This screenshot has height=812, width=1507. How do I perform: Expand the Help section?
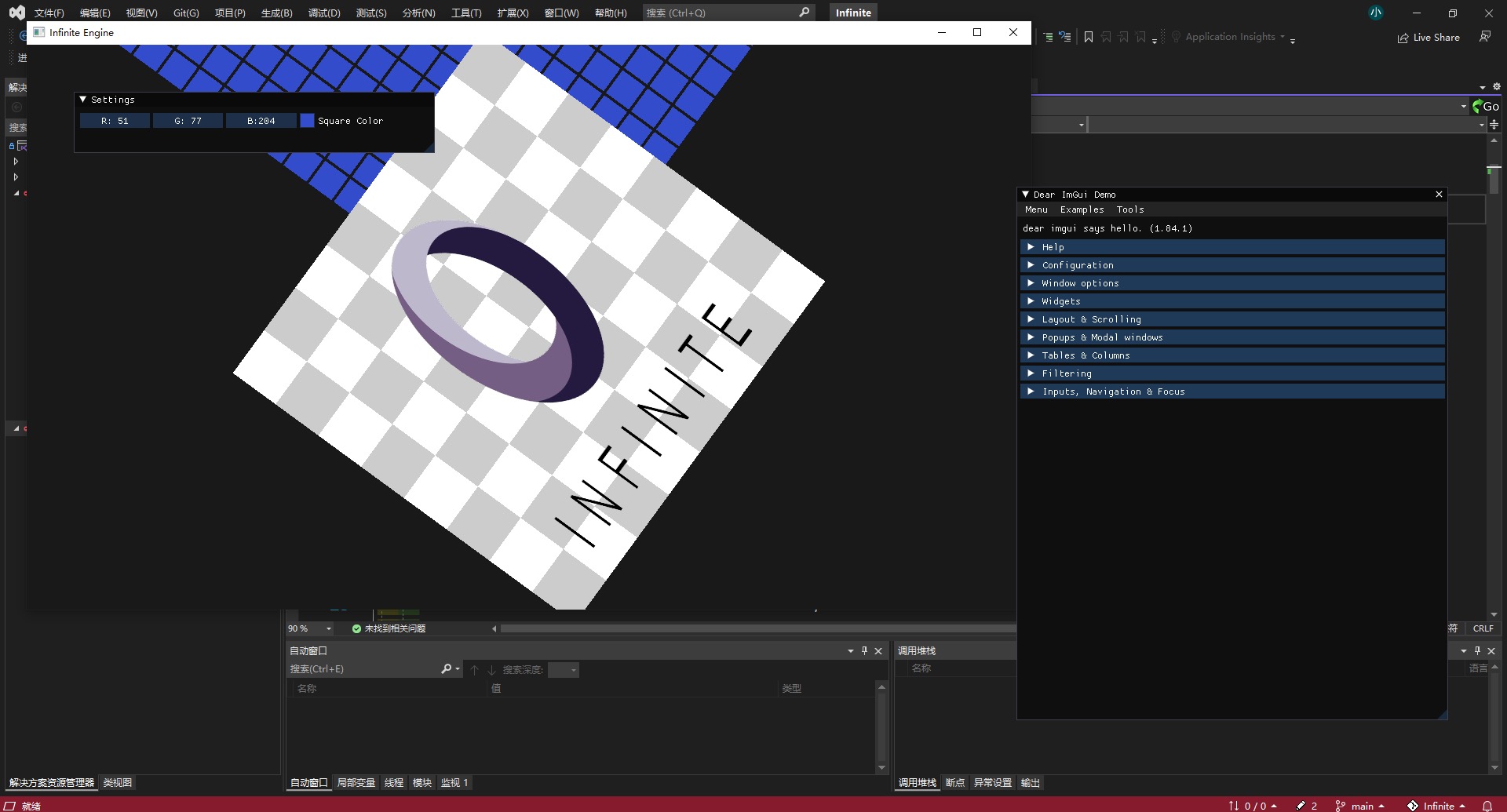click(1232, 247)
